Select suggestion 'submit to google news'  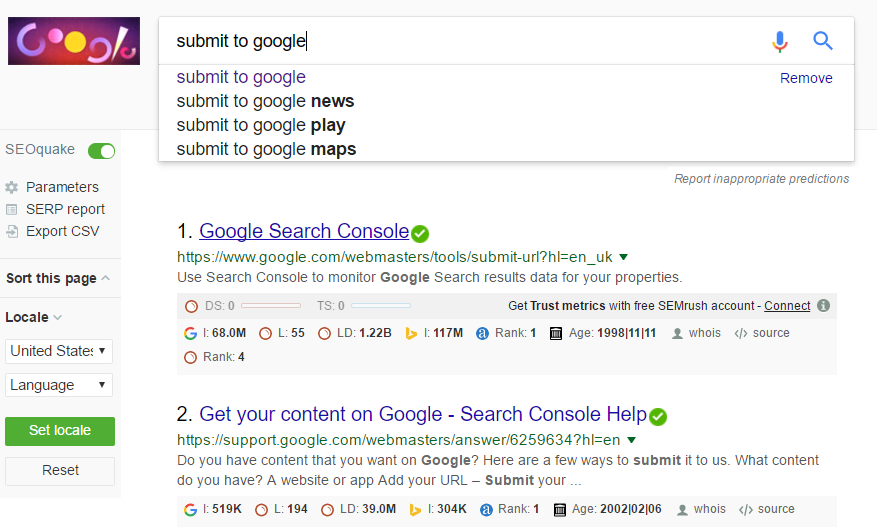265,101
